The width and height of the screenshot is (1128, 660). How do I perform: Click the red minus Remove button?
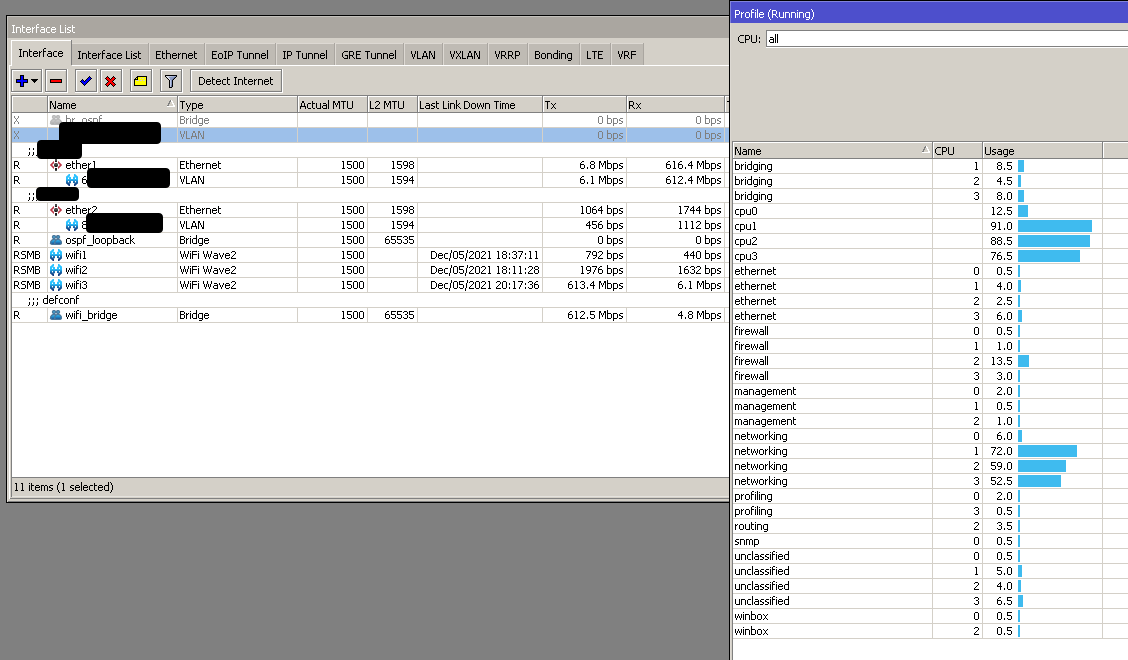56,81
